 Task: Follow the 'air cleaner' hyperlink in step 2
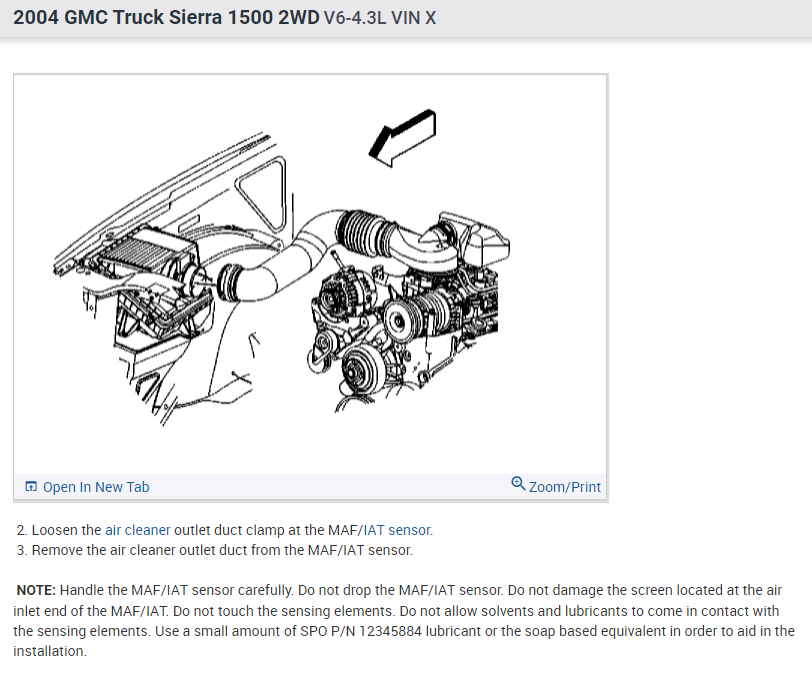pos(138,530)
